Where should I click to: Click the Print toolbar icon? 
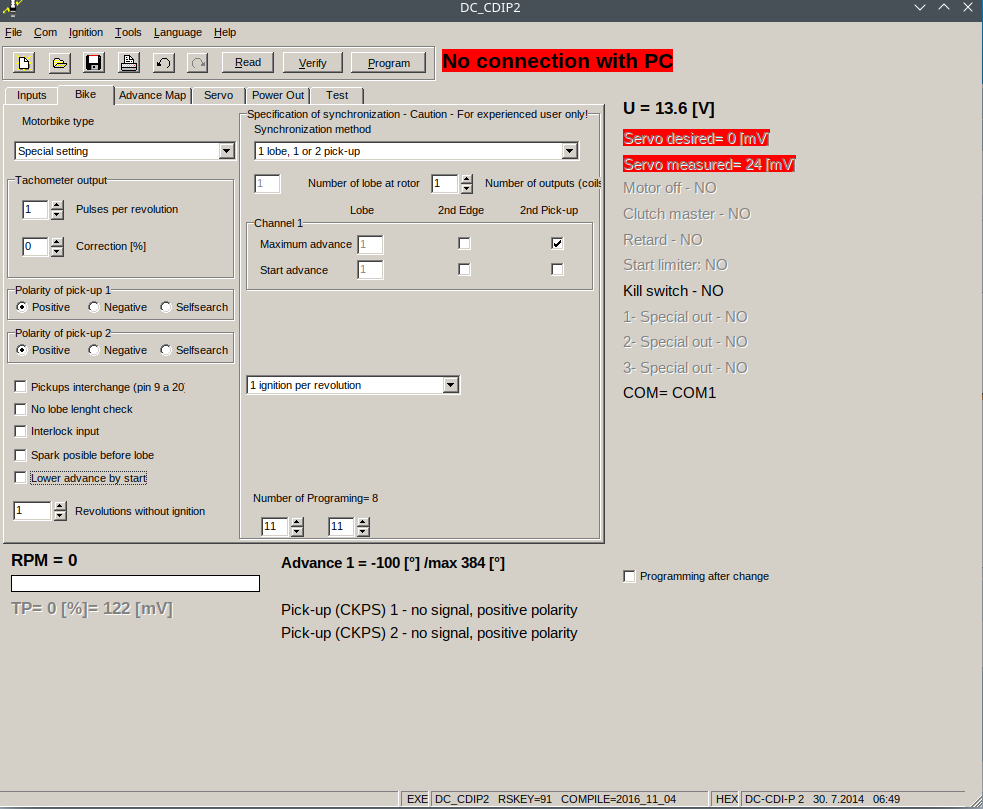point(129,63)
